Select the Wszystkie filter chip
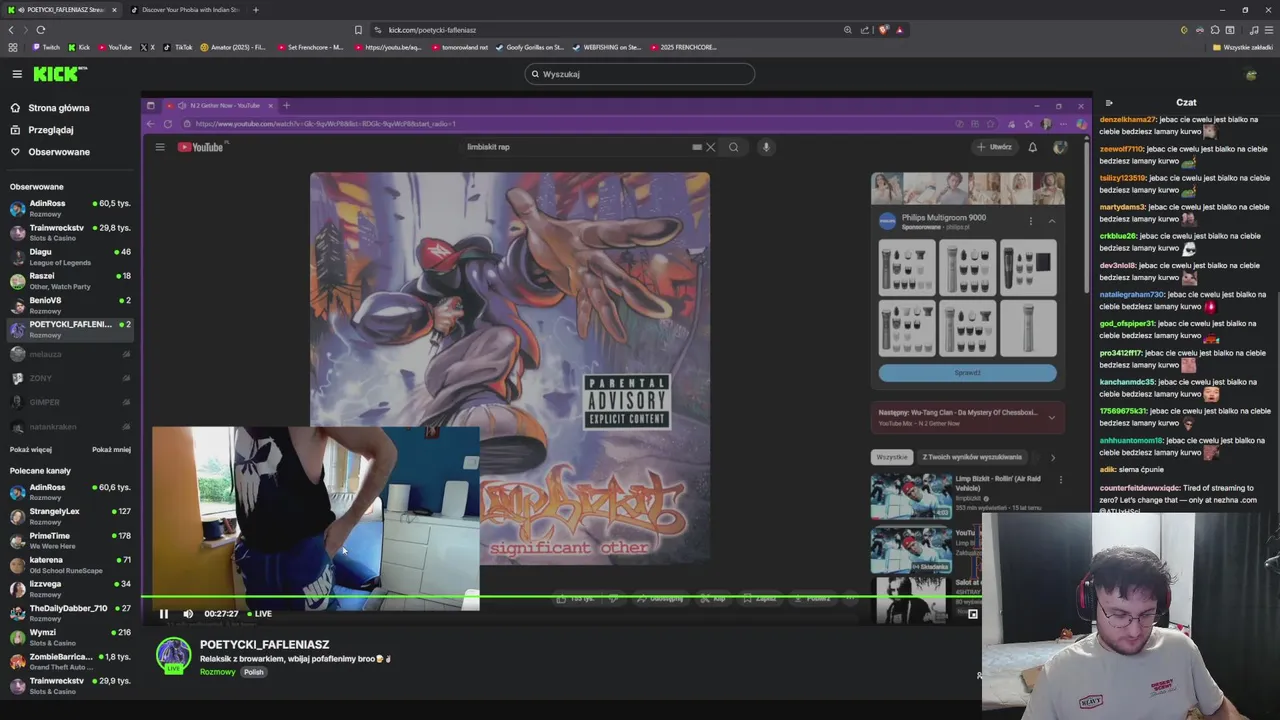The width and height of the screenshot is (1280, 720). [x=892, y=457]
